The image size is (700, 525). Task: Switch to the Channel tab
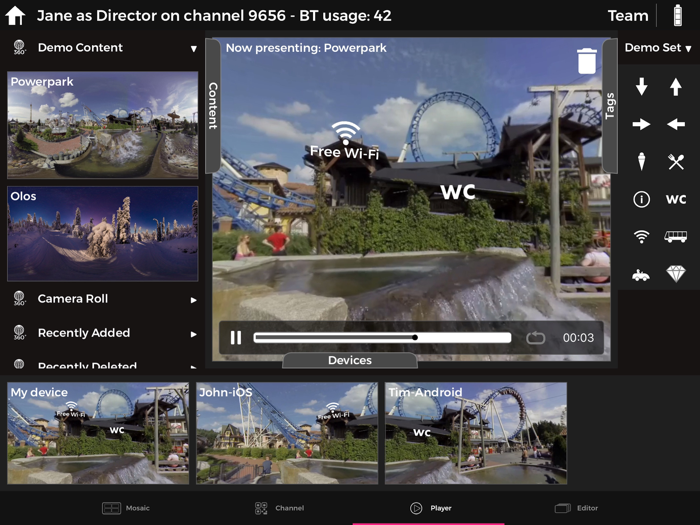[x=279, y=508]
